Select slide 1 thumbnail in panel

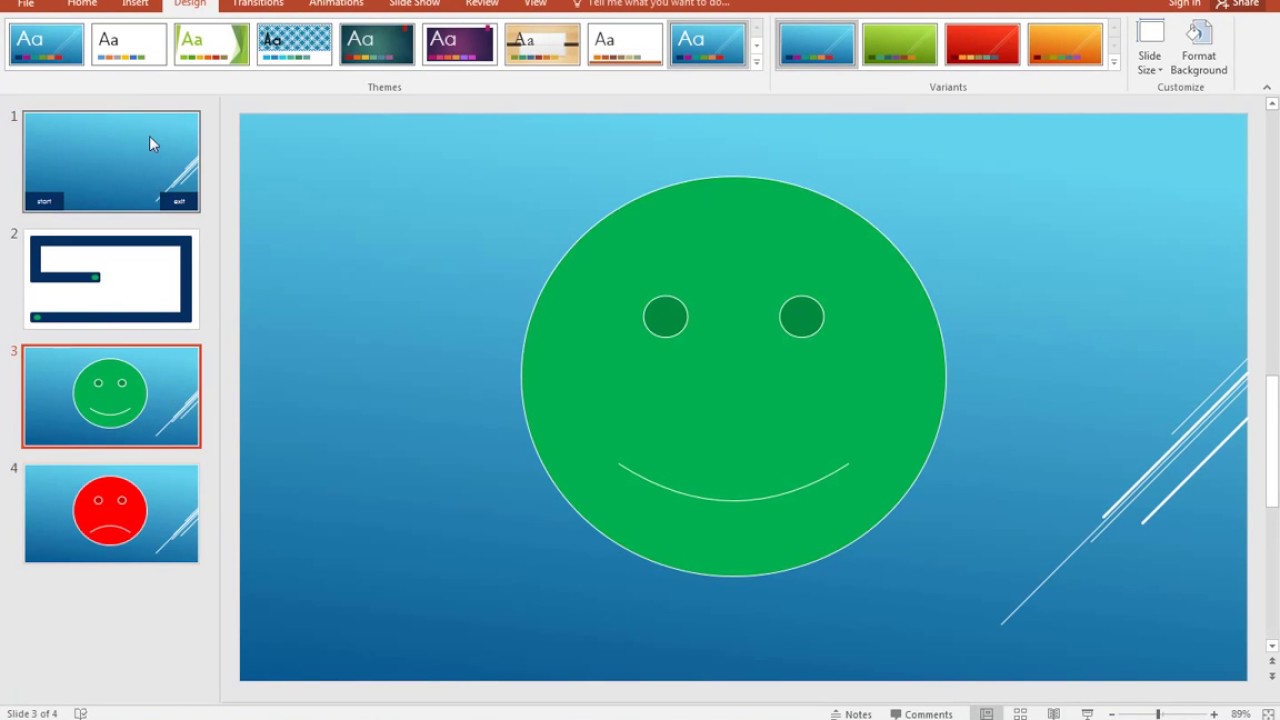pos(112,161)
